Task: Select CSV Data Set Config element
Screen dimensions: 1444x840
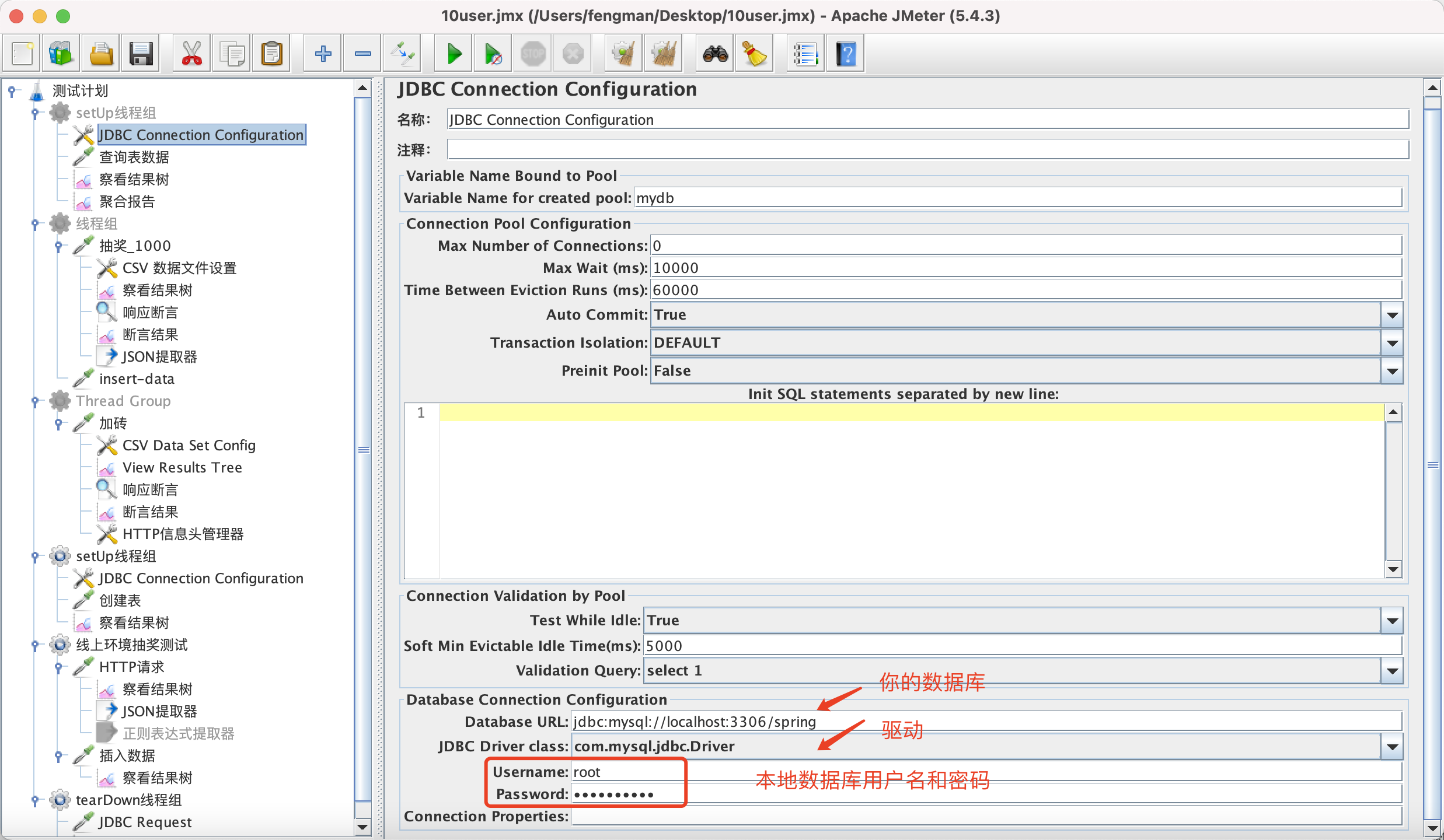Action: pos(189,446)
